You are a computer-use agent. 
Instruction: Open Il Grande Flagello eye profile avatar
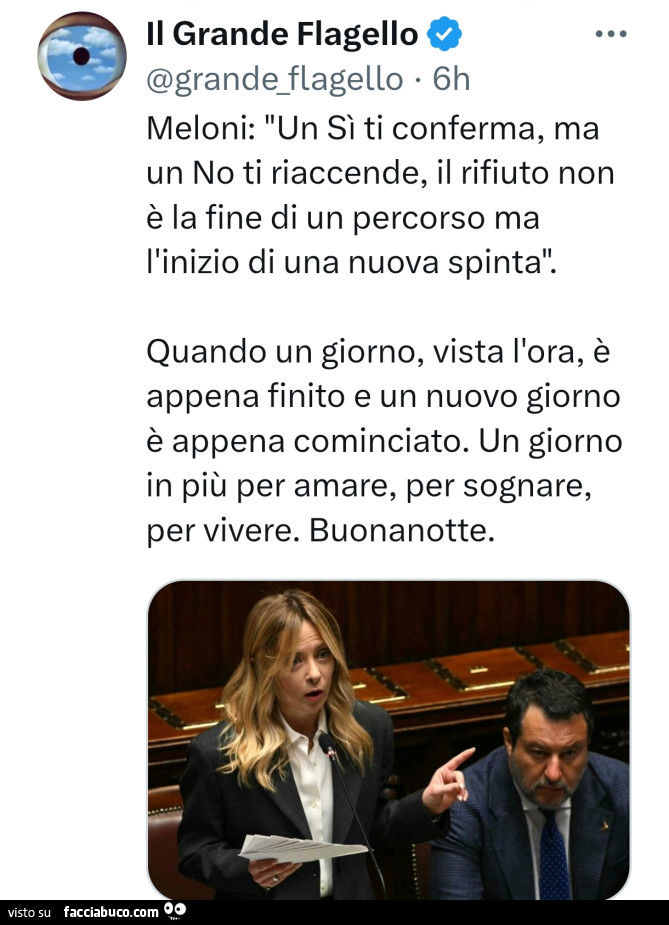pos(81,56)
